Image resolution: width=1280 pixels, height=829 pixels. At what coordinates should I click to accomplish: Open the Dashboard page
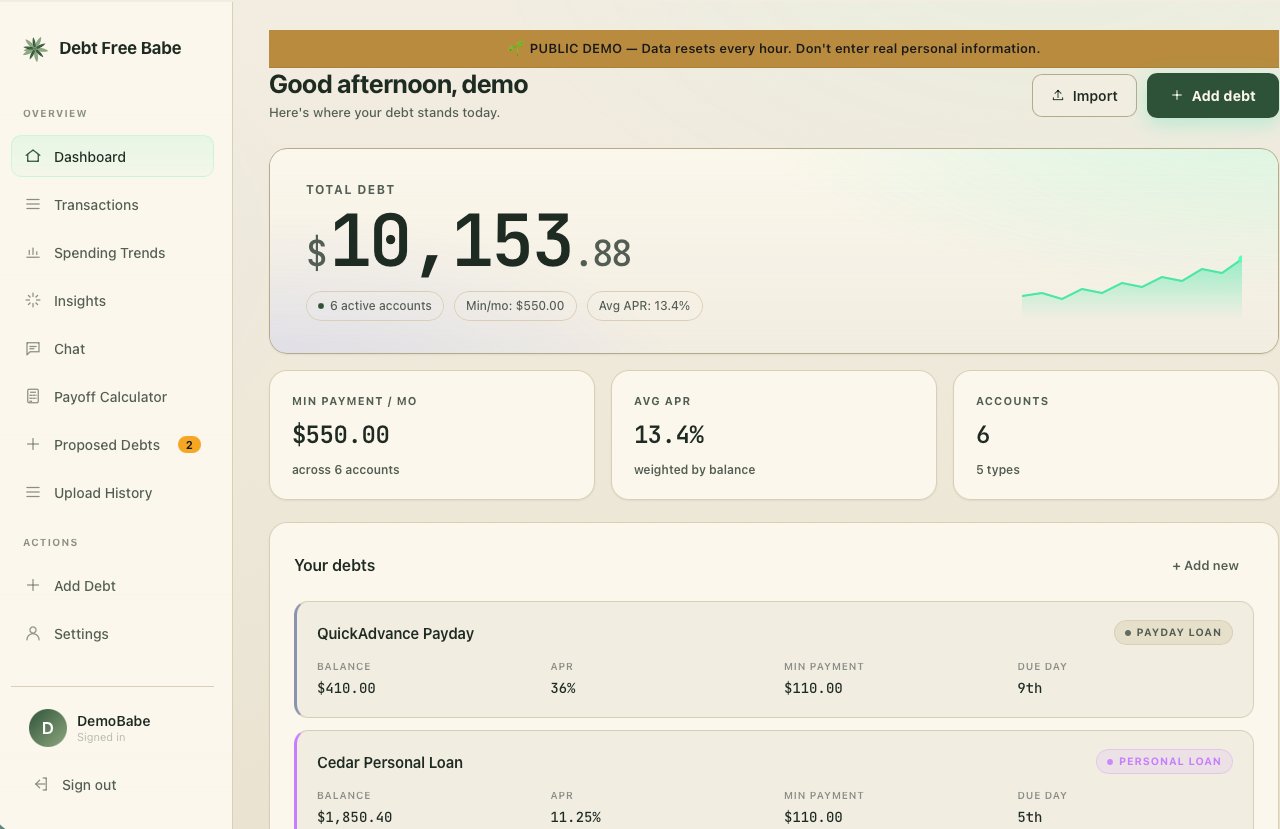pos(112,156)
